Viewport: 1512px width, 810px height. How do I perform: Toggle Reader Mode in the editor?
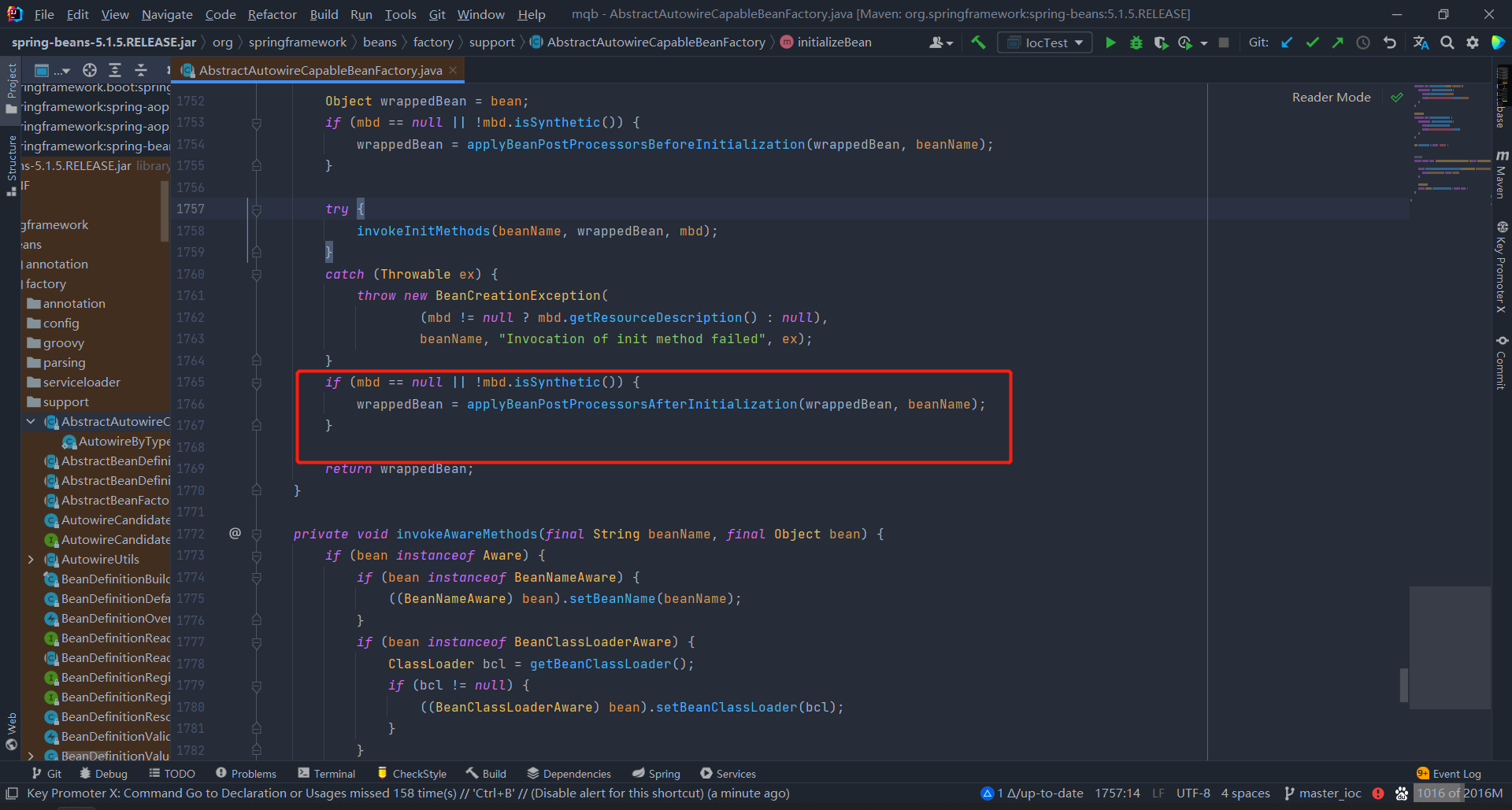1331,98
